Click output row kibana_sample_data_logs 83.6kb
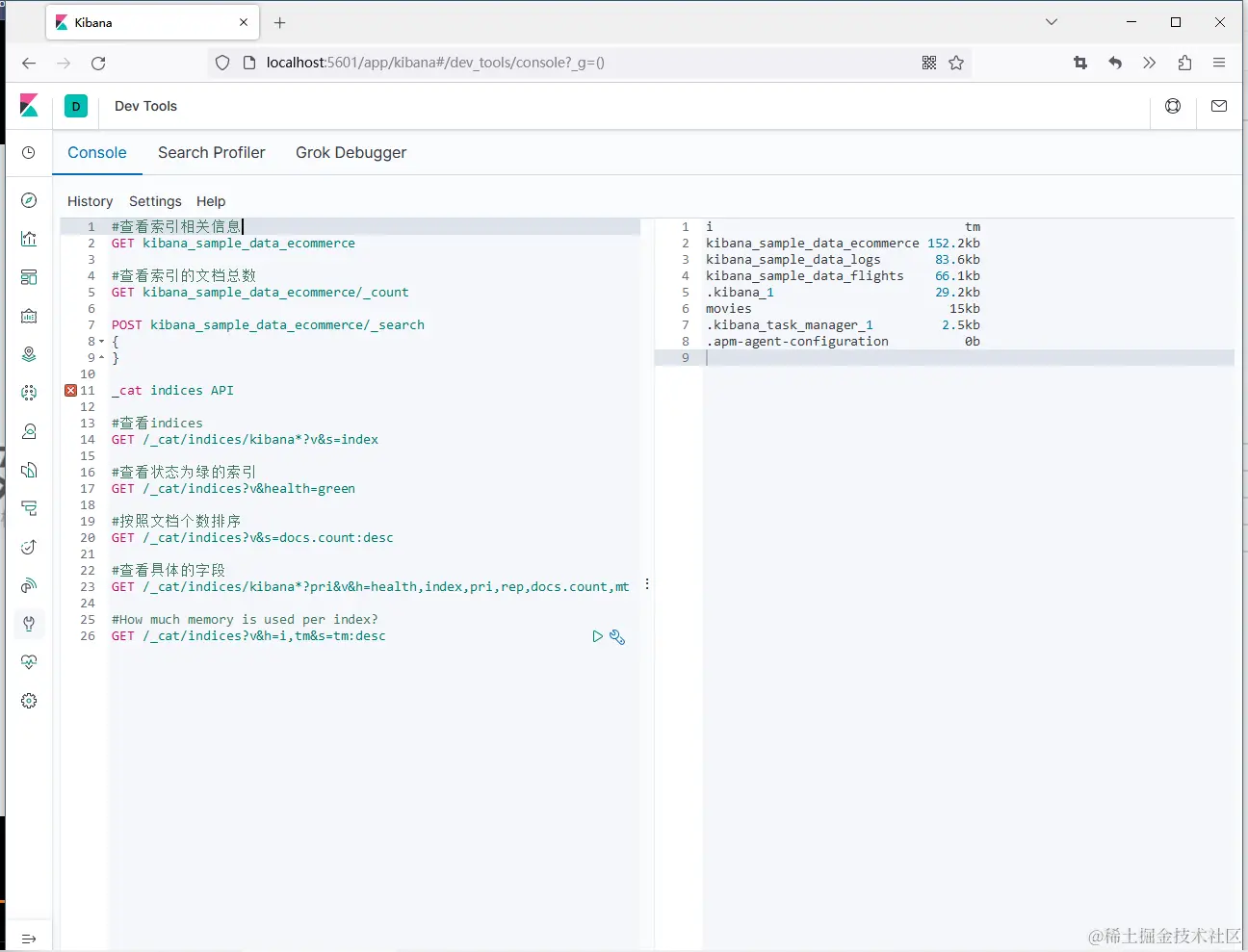This screenshot has height=952, width=1248. click(843, 260)
